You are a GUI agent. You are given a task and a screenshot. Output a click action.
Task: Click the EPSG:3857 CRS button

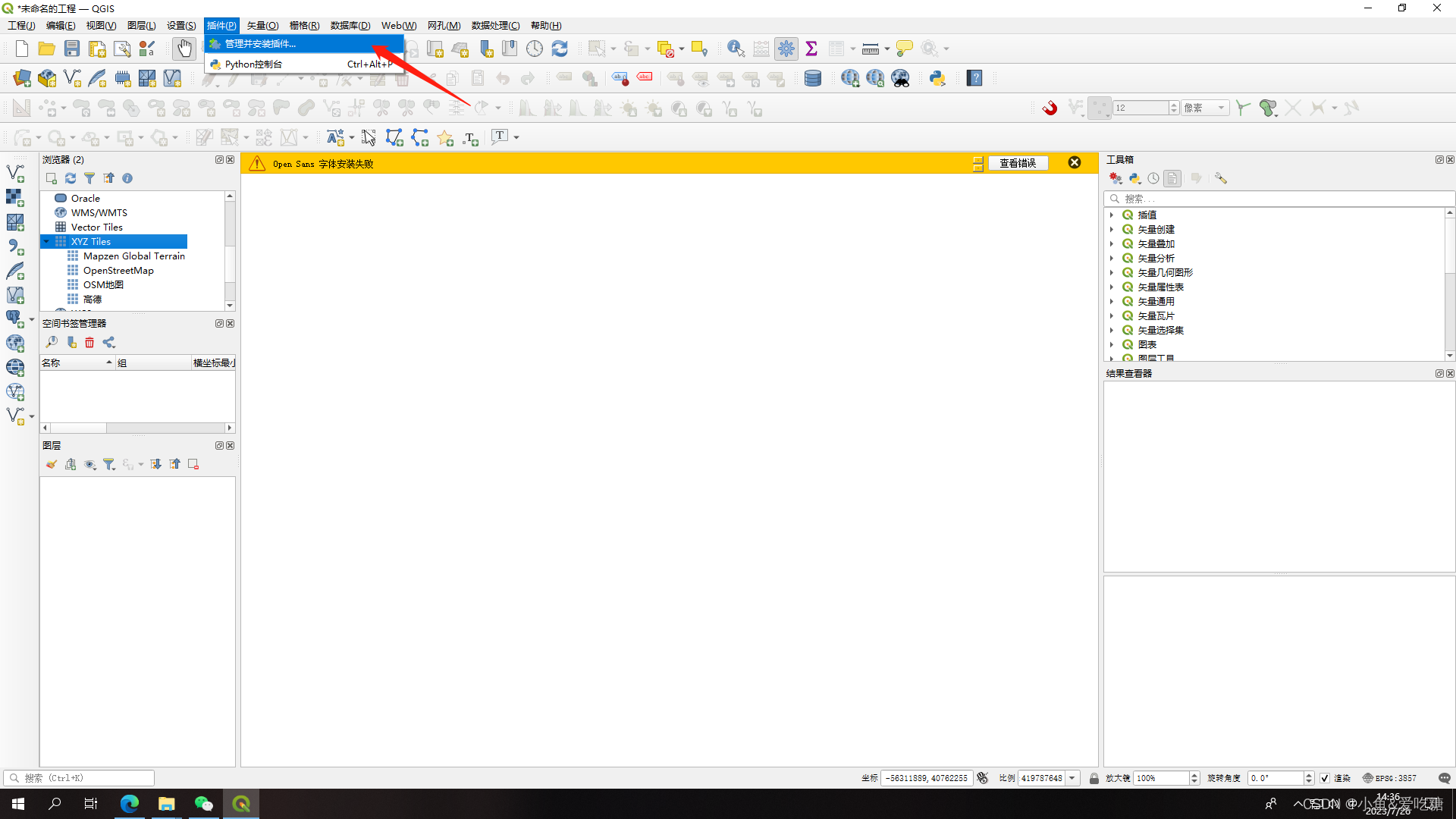pyautogui.click(x=1389, y=778)
